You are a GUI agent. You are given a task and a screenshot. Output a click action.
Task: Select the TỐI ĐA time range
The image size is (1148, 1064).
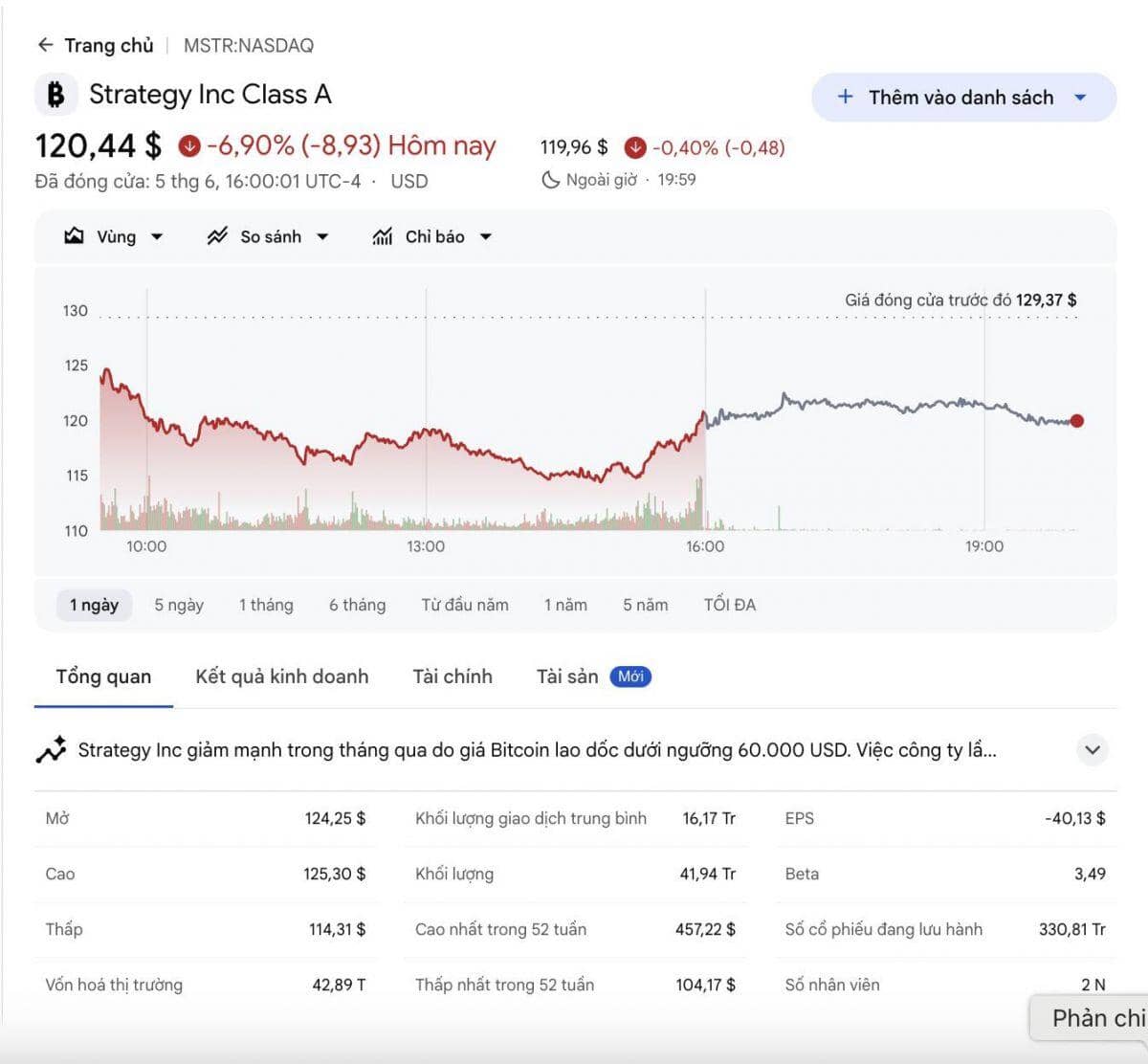click(x=730, y=605)
